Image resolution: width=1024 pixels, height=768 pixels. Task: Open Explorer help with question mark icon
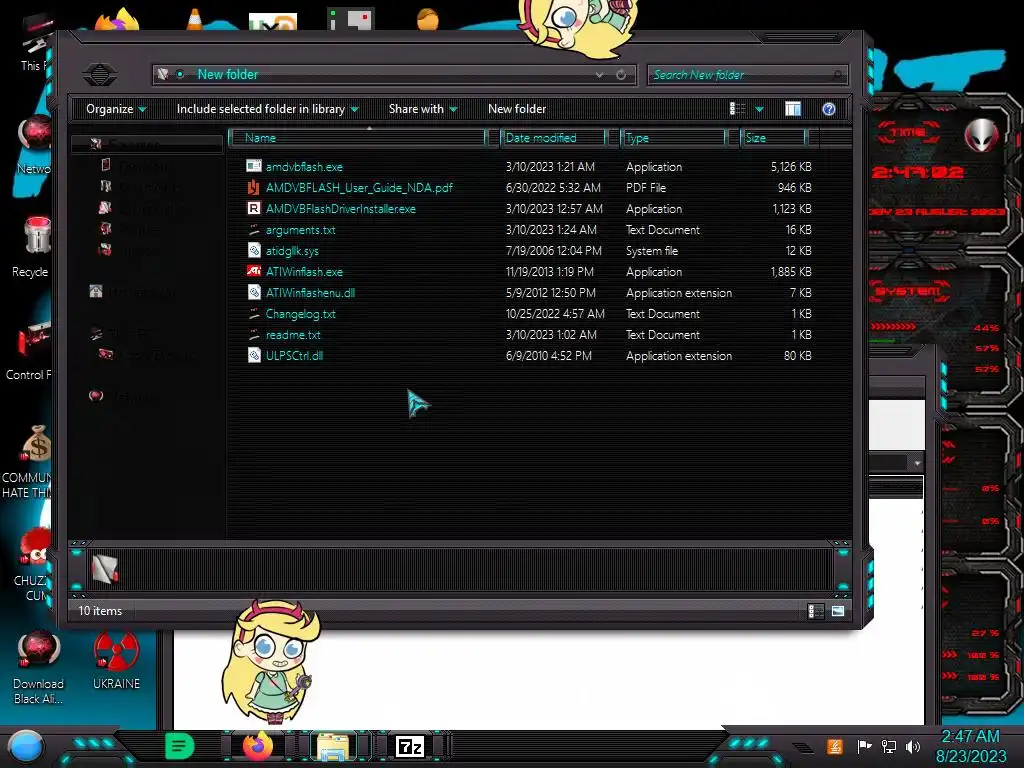tap(829, 109)
